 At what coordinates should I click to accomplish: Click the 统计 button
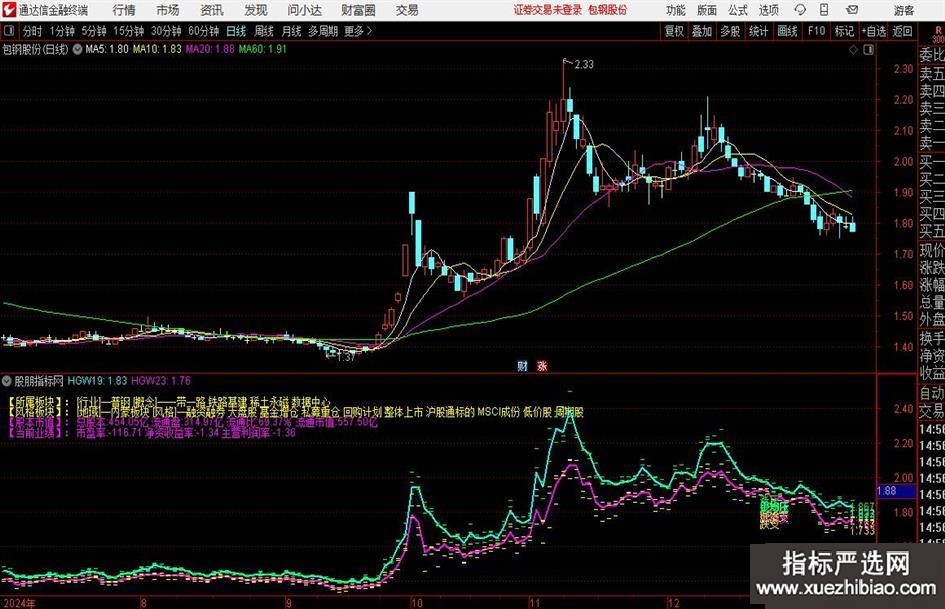[x=758, y=31]
